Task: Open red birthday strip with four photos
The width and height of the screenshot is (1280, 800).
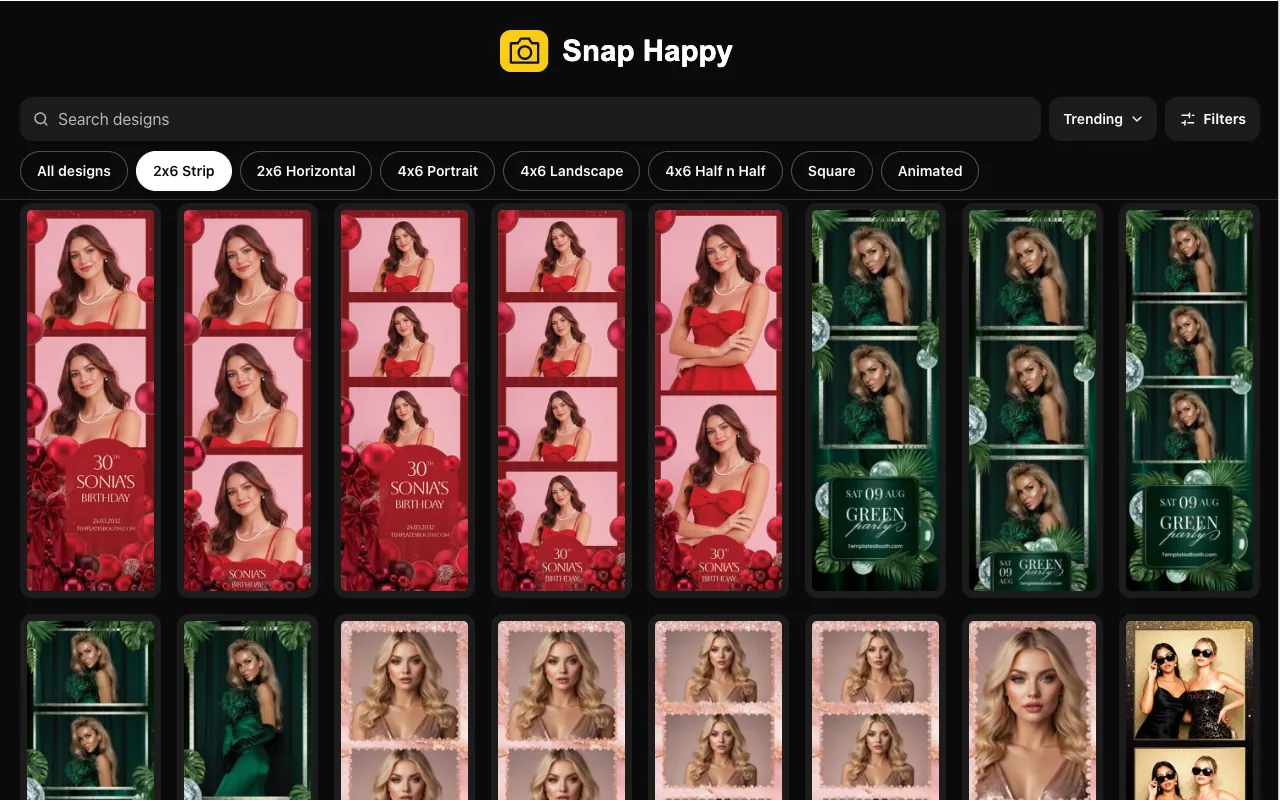Action: (562, 400)
